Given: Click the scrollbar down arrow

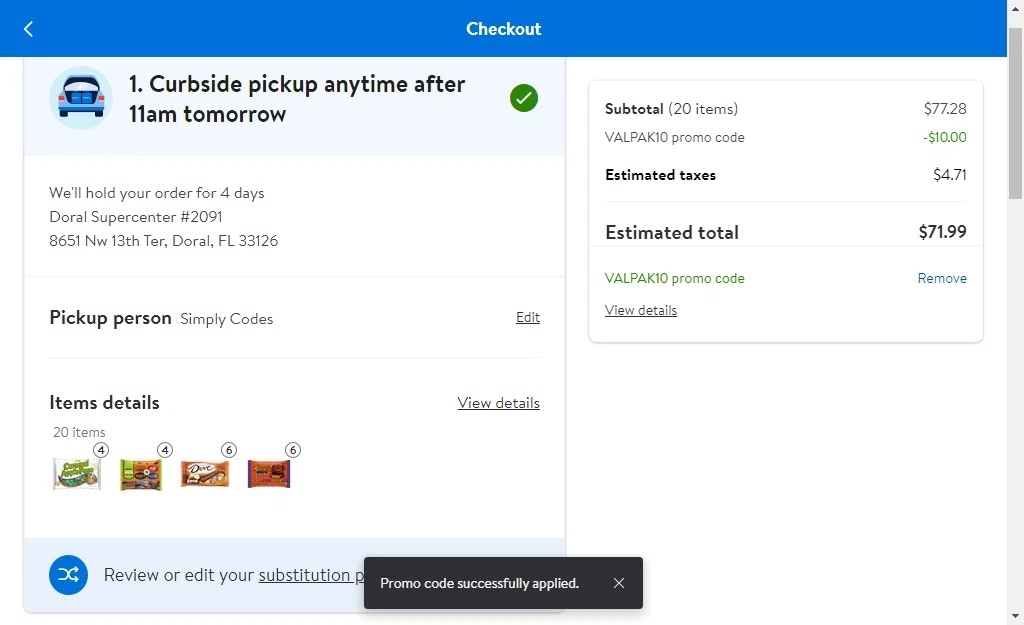Looking at the screenshot, I should pos(1016,616).
